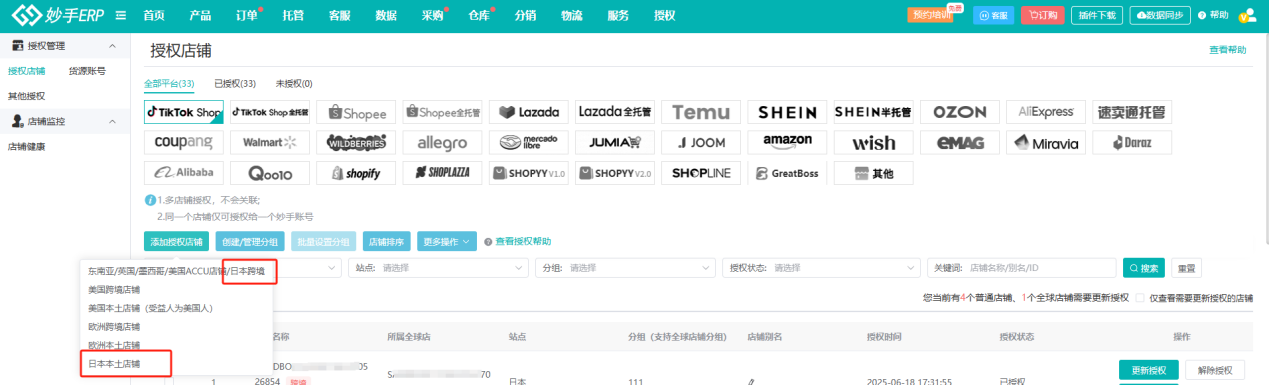Image resolution: width=1269 pixels, height=385 pixels.
Task: Switch to the 已授权(33) tab
Action: tap(235, 83)
